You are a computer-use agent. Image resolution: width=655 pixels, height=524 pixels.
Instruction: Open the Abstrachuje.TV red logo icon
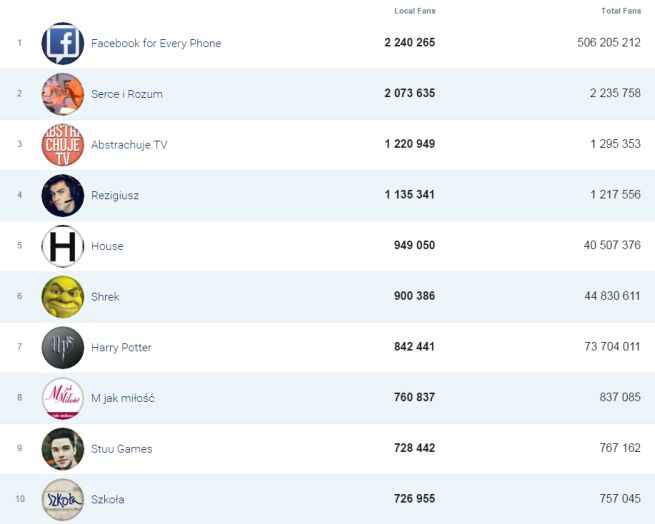tap(63, 145)
